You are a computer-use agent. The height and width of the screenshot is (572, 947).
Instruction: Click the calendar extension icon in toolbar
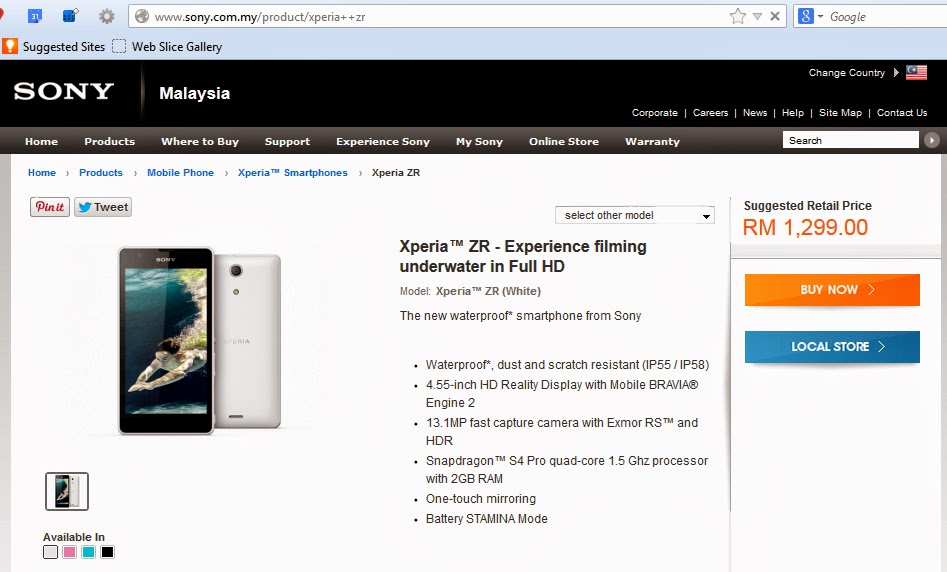pyautogui.click(x=35, y=16)
